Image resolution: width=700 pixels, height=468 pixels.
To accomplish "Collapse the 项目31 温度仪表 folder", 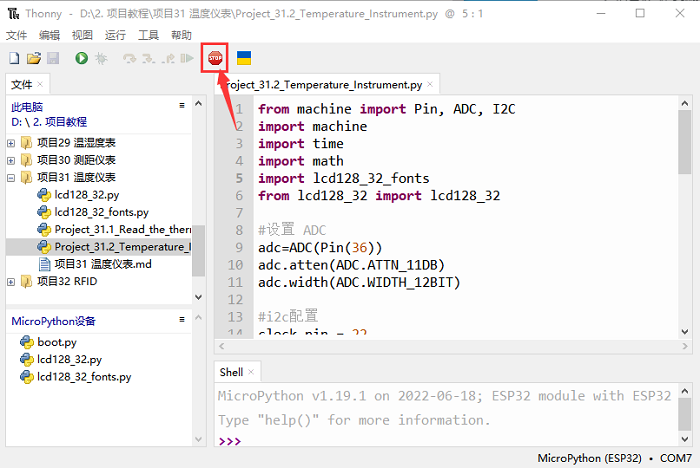I will point(11,178).
